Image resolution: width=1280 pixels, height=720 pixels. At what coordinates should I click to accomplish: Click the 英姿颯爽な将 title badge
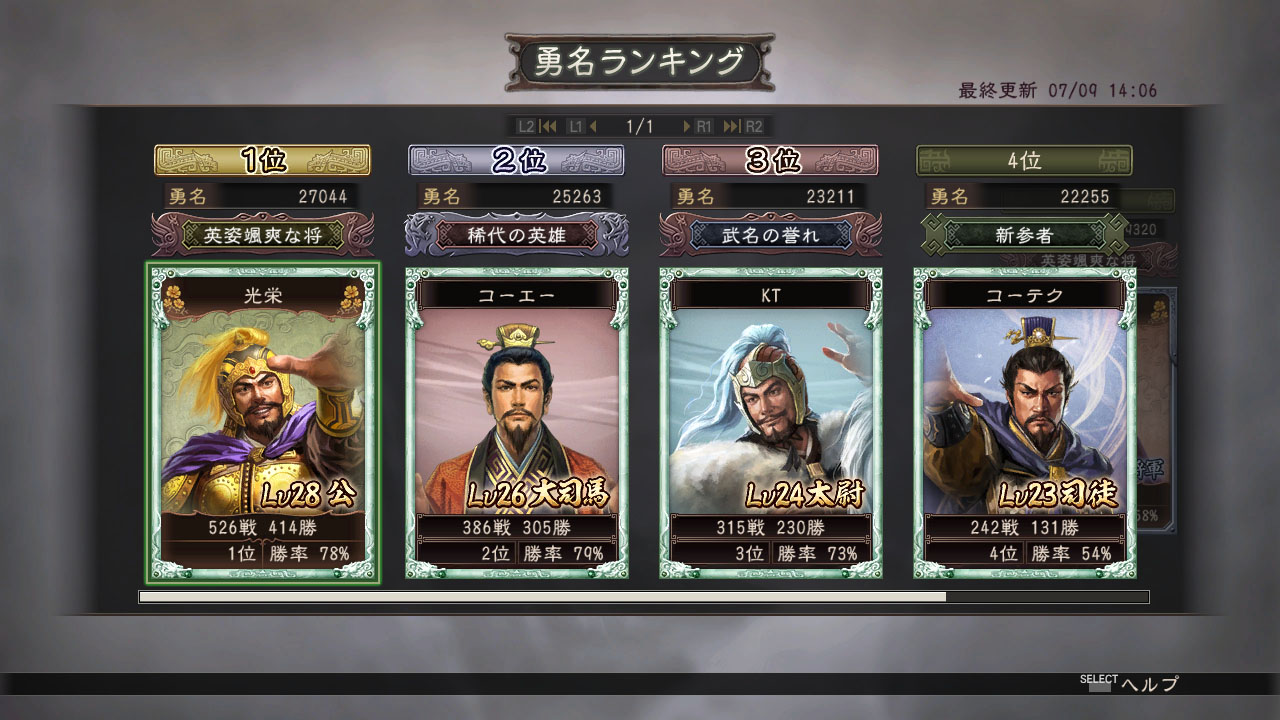point(263,236)
